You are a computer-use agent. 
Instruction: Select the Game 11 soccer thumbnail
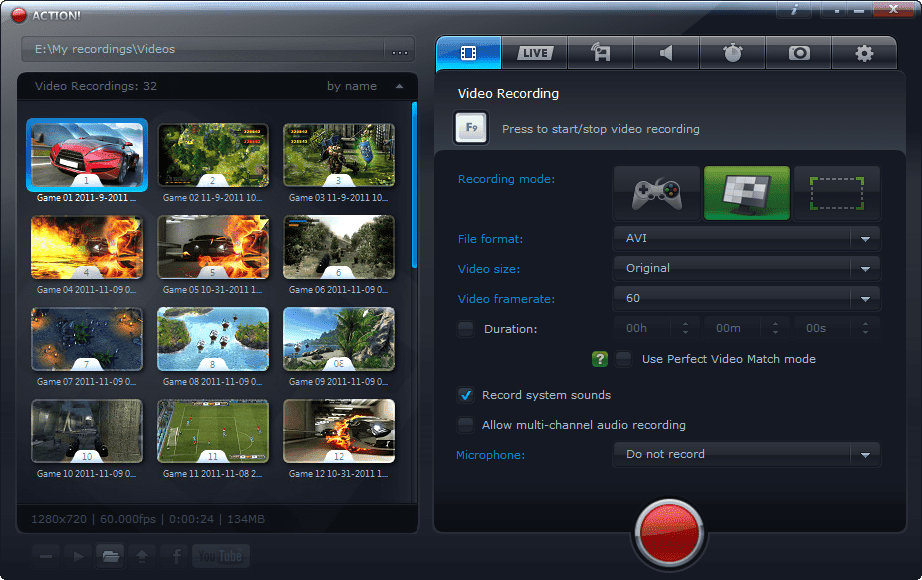pos(213,431)
